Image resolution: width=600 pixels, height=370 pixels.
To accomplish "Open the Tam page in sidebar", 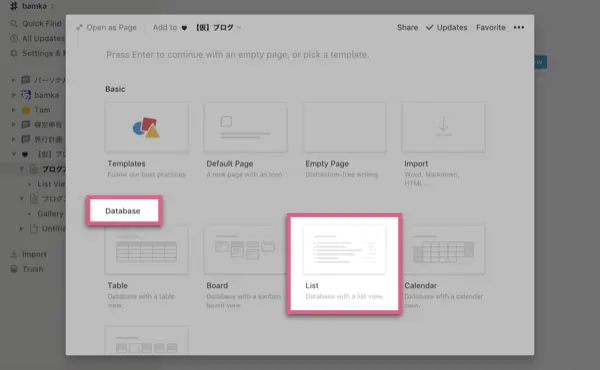I will pos(42,110).
